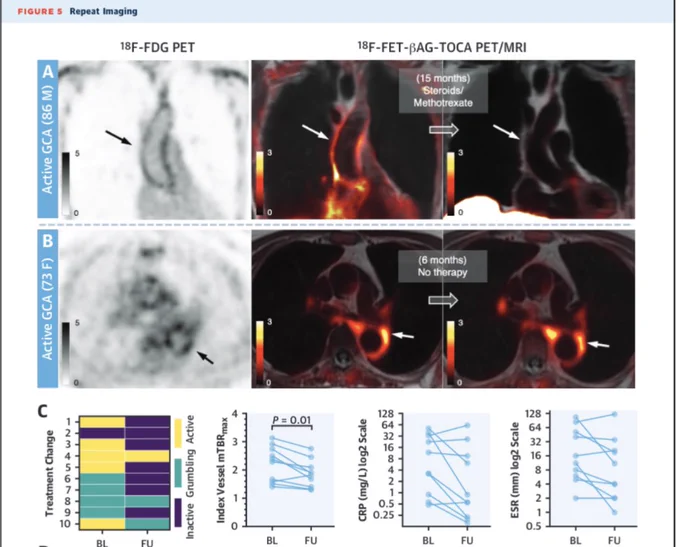
Task: Click the highest FU data point in CRP chart
Action: click(x=467, y=426)
